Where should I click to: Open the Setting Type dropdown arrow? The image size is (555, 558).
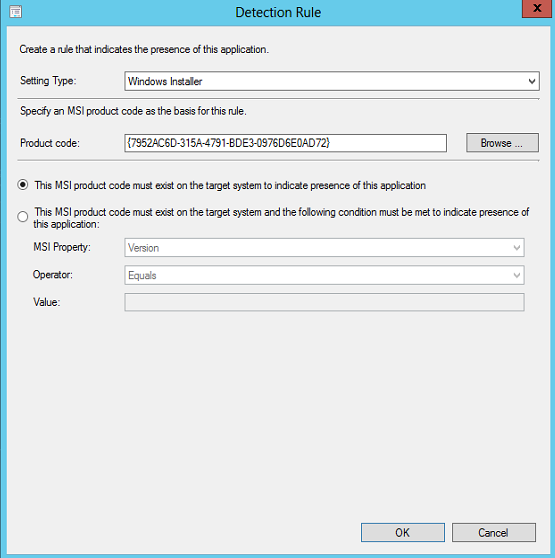[532, 81]
